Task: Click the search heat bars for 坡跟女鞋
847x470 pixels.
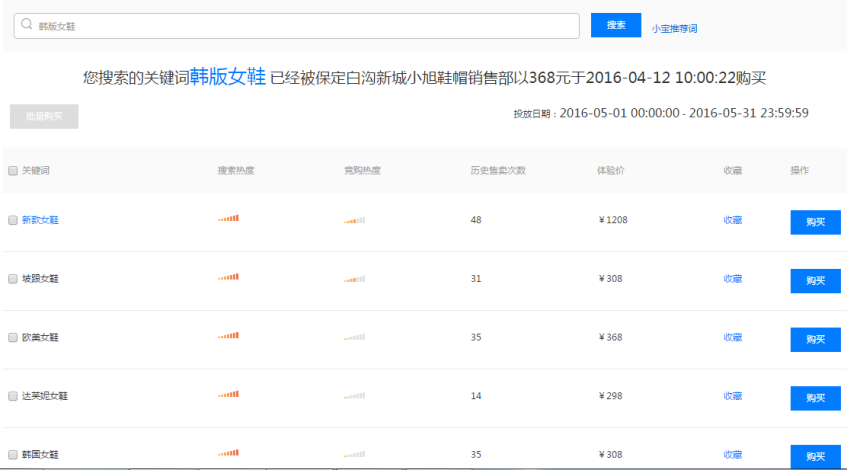Action: point(228,278)
